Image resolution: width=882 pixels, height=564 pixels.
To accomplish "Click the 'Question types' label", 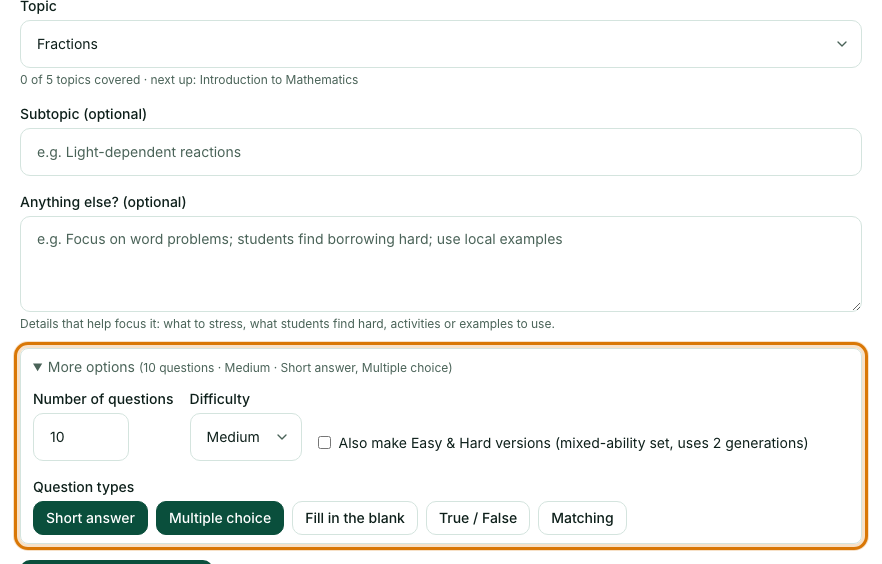I will coord(84,487).
